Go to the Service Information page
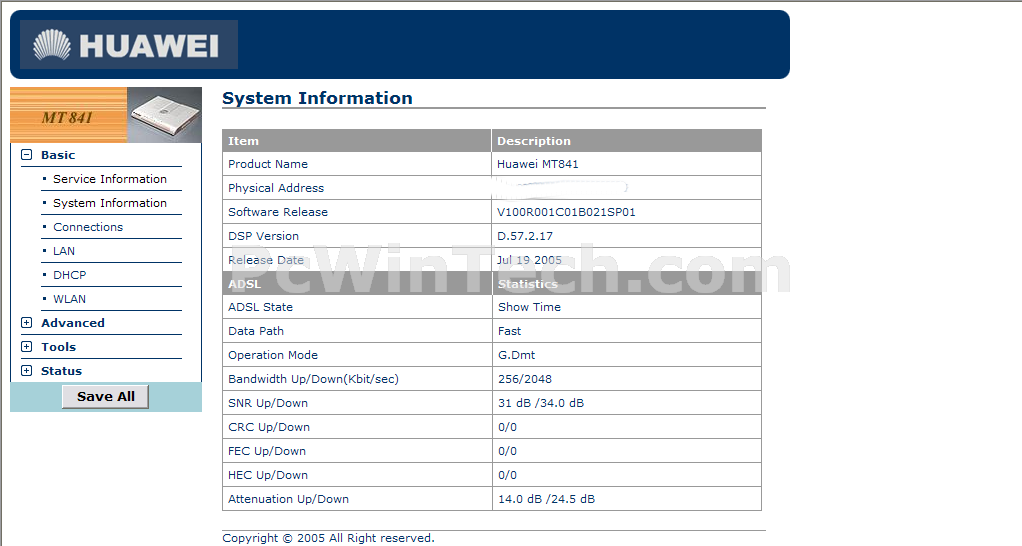 coord(110,179)
